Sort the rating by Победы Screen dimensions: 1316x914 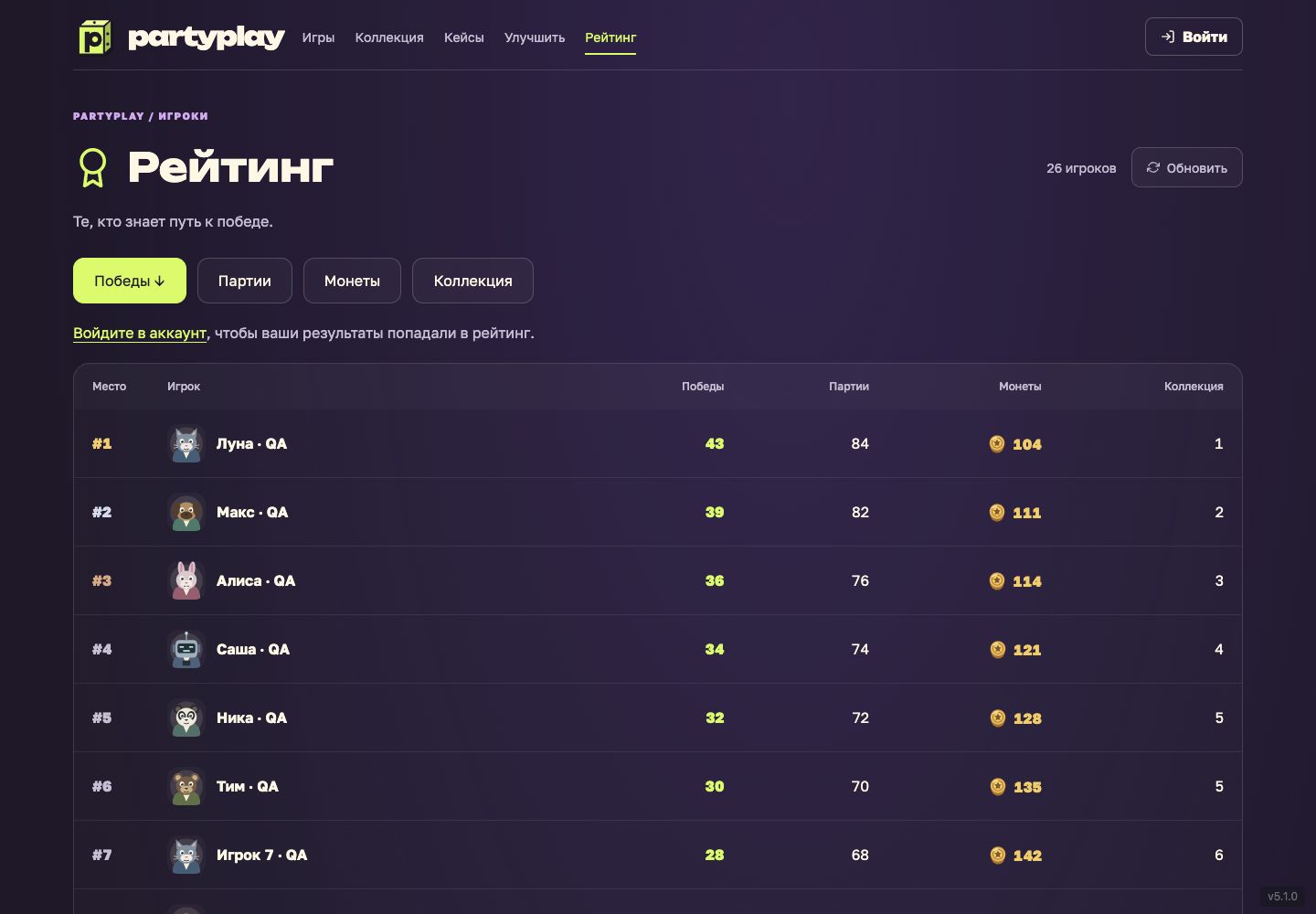tap(130, 281)
